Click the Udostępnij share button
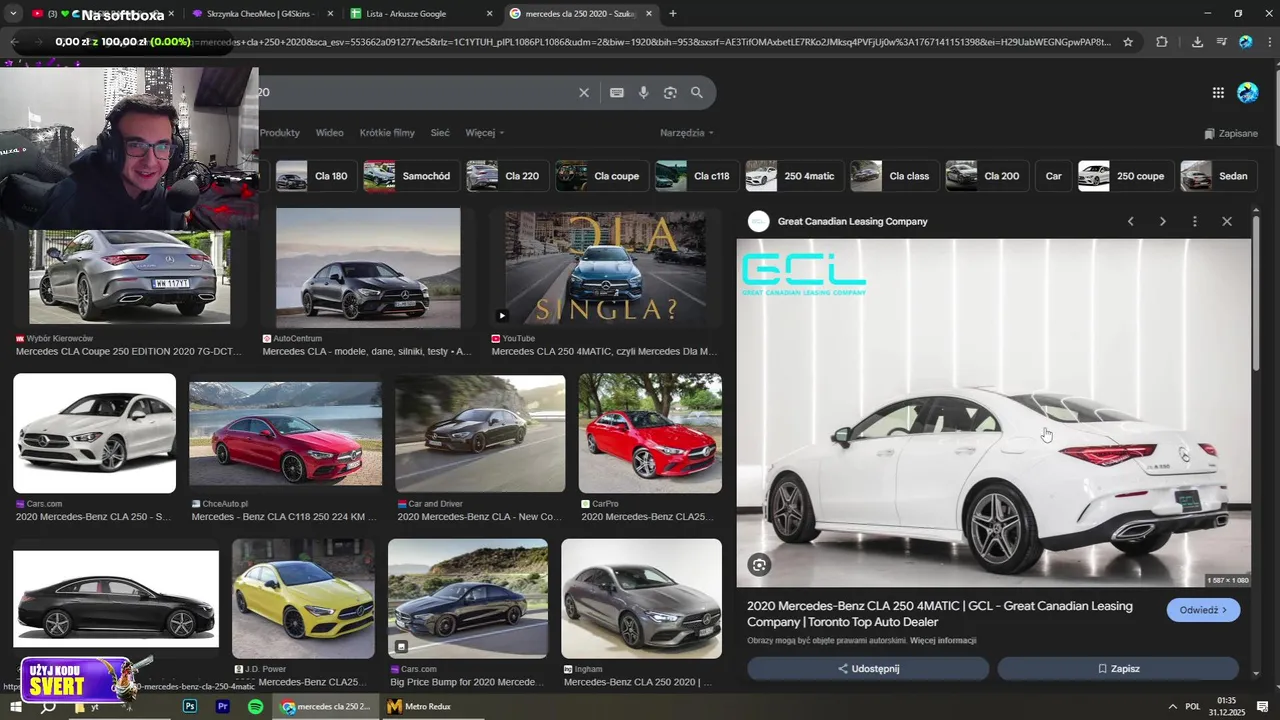This screenshot has width=1280, height=720. pos(868,668)
